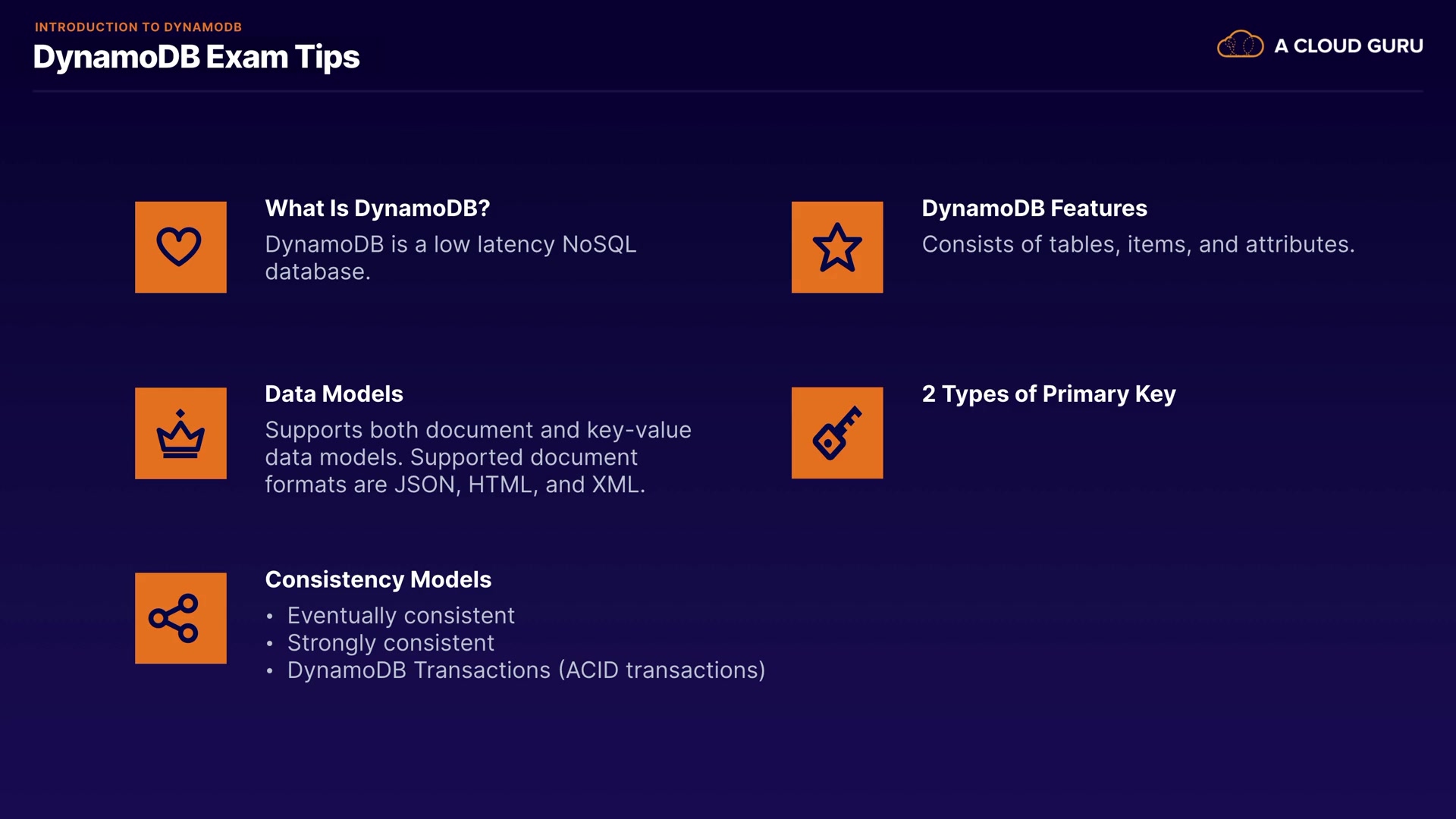Click the 'DynamoDB Exam Tips' slide title
The image size is (1456, 819).
[x=196, y=58]
